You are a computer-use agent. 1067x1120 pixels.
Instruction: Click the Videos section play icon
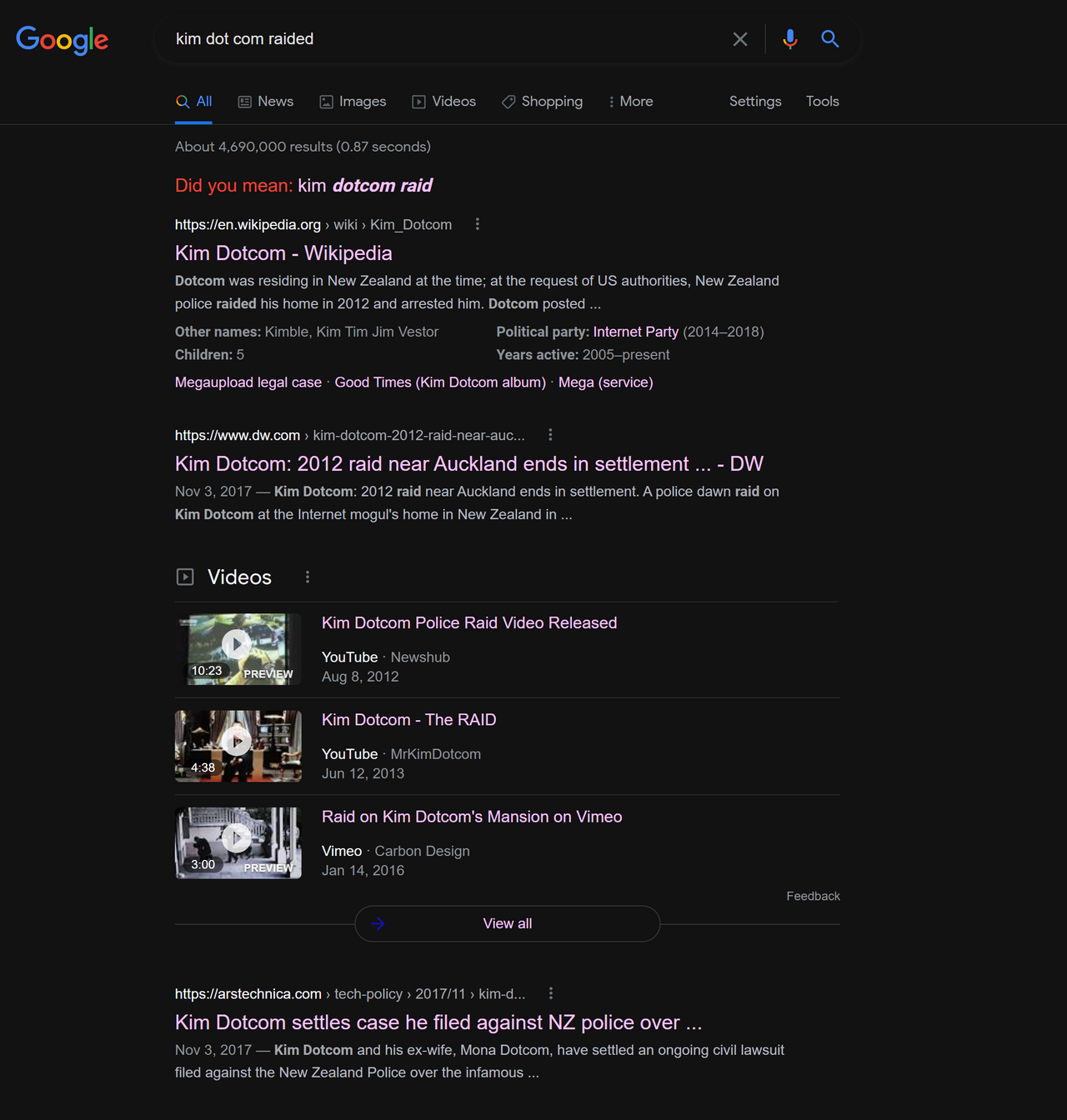185,577
